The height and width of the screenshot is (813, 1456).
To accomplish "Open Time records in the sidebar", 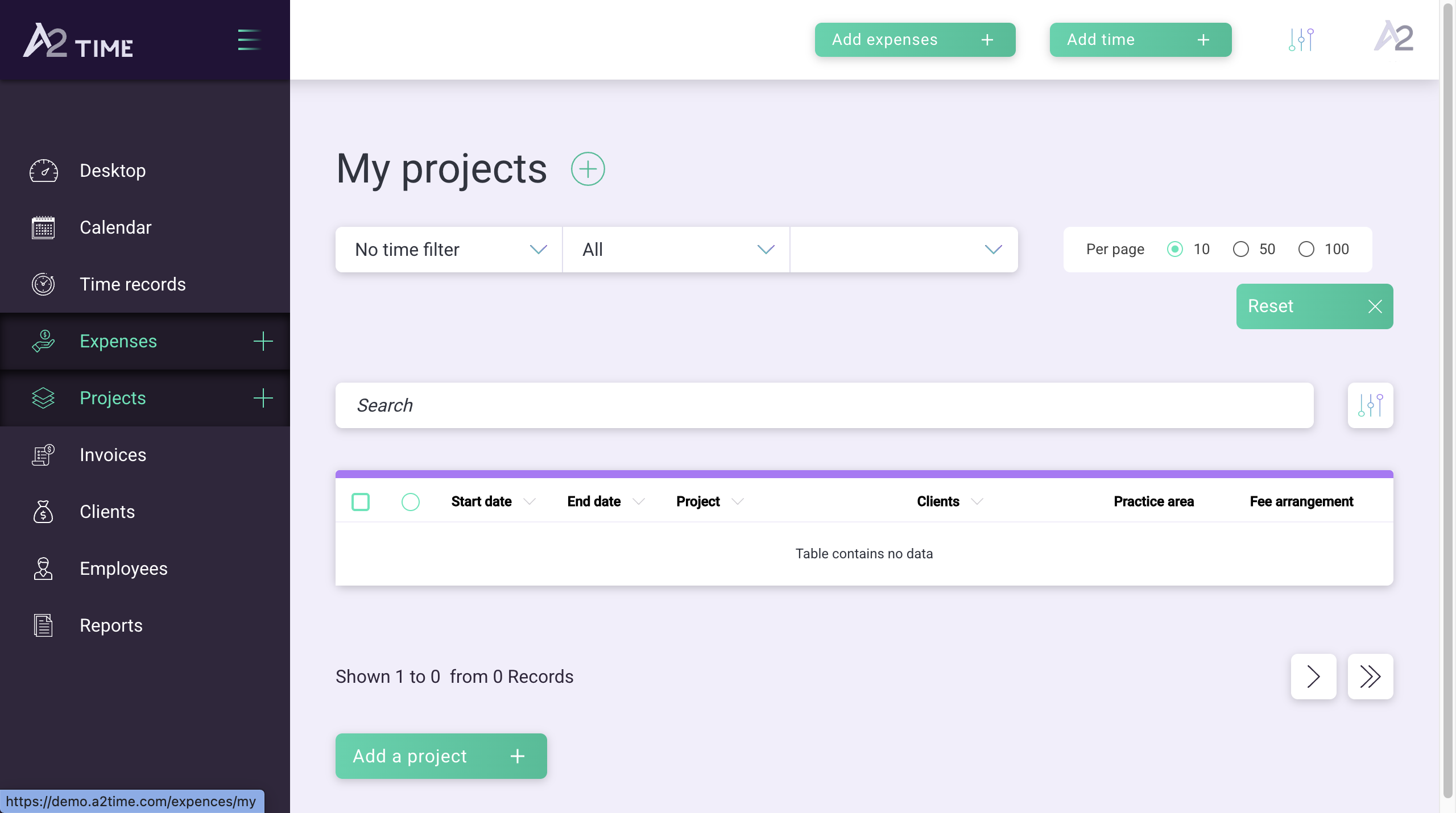I will coord(145,284).
